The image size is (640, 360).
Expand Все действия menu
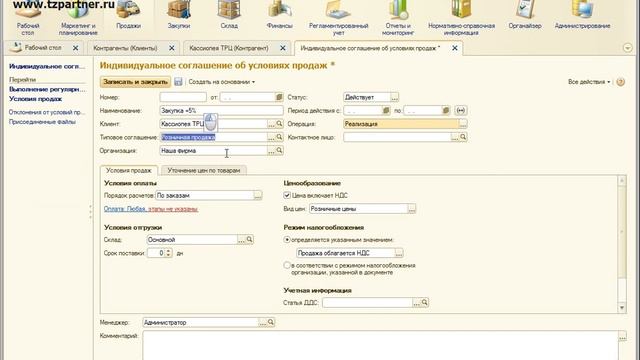click(x=589, y=82)
